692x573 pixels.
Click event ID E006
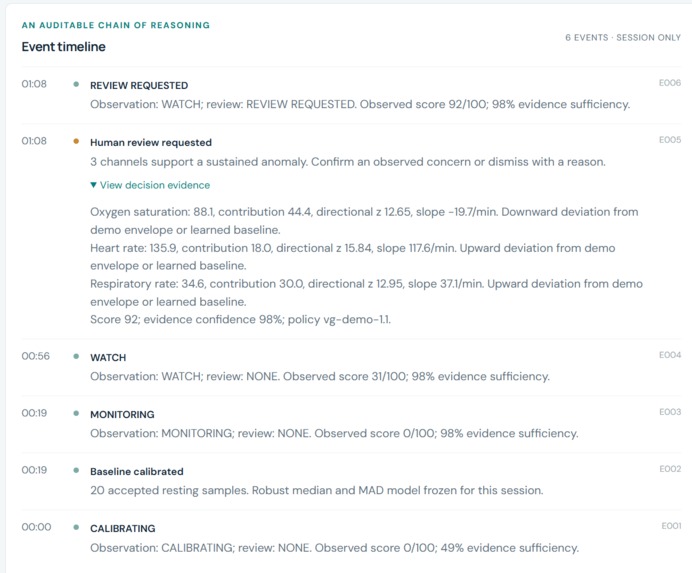(670, 83)
